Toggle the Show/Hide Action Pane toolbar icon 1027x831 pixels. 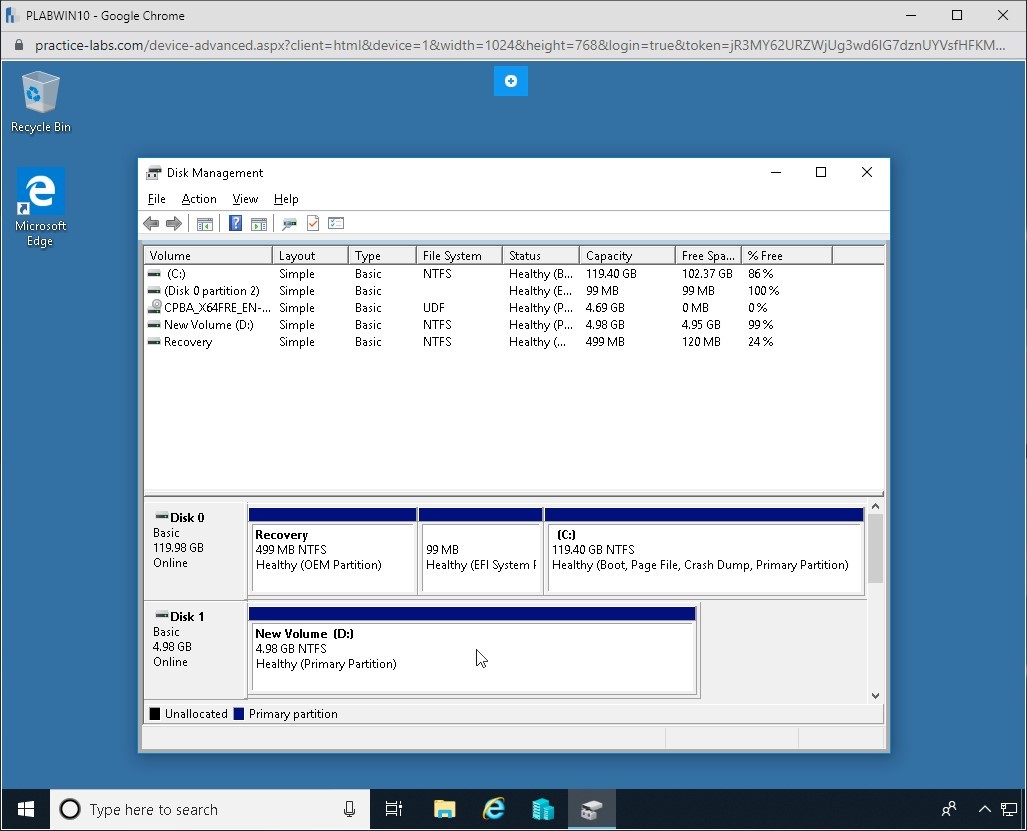coord(259,224)
